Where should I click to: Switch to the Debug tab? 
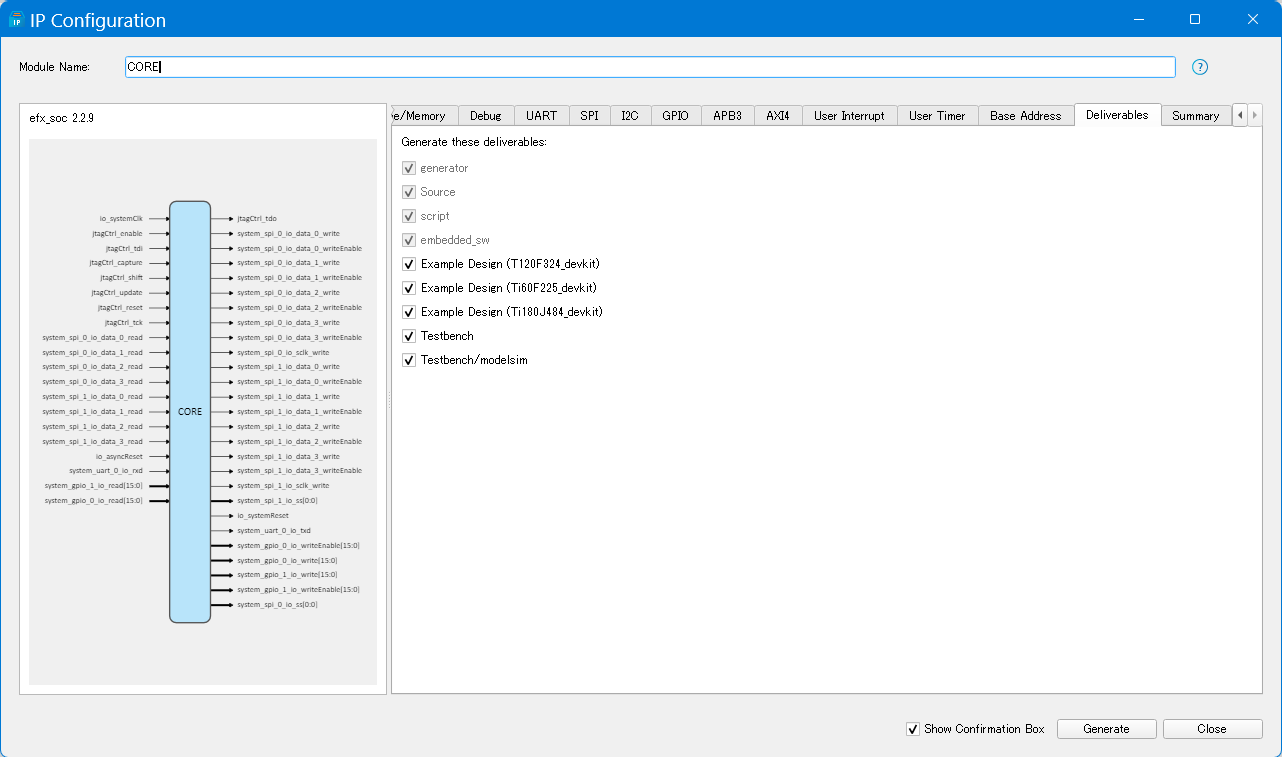click(x=485, y=116)
